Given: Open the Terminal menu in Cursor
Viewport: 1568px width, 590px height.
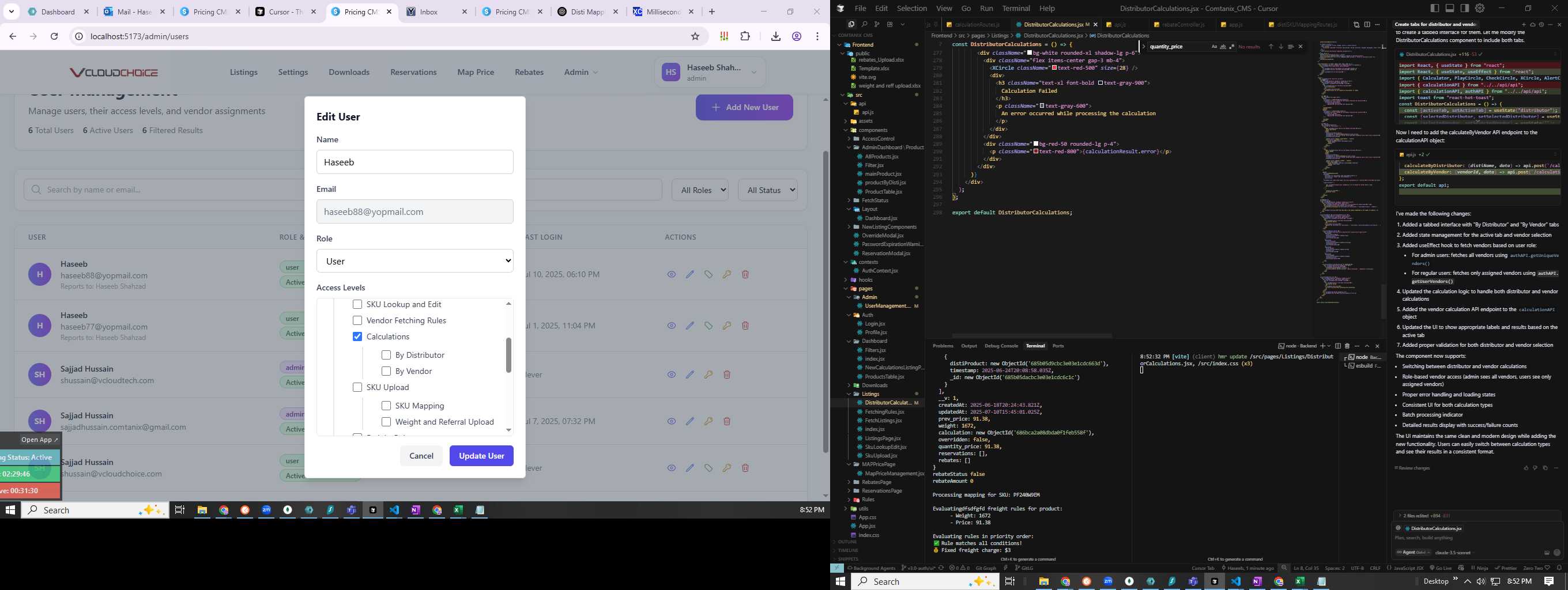Looking at the screenshot, I should tap(1016, 9).
